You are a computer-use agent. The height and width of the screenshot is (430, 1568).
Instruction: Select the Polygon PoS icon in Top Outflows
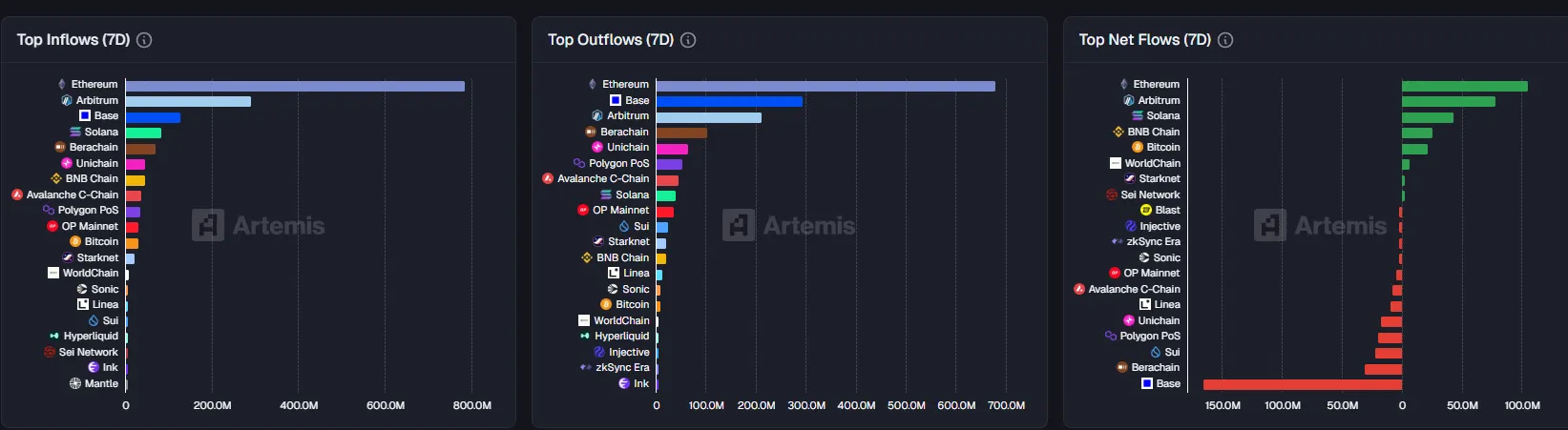point(579,163)
